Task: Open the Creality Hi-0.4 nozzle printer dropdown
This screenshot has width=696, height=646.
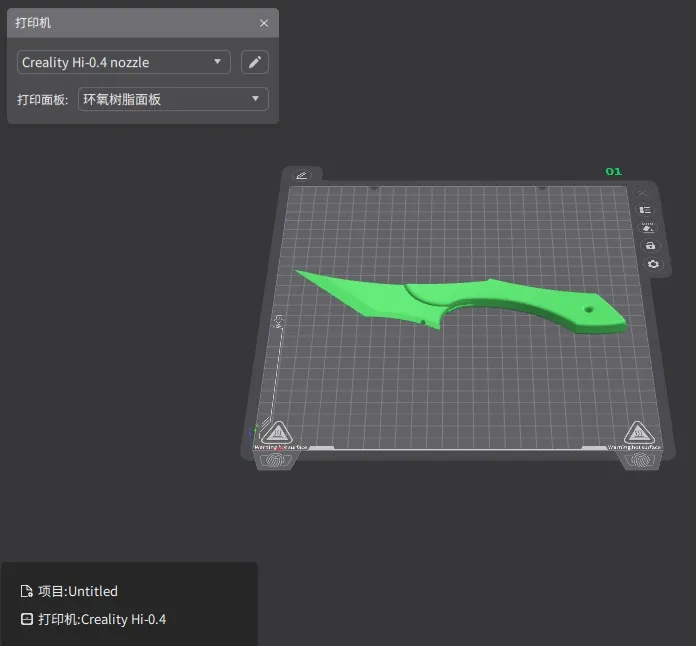Action: pyautogui.click(x=124, y=62)
